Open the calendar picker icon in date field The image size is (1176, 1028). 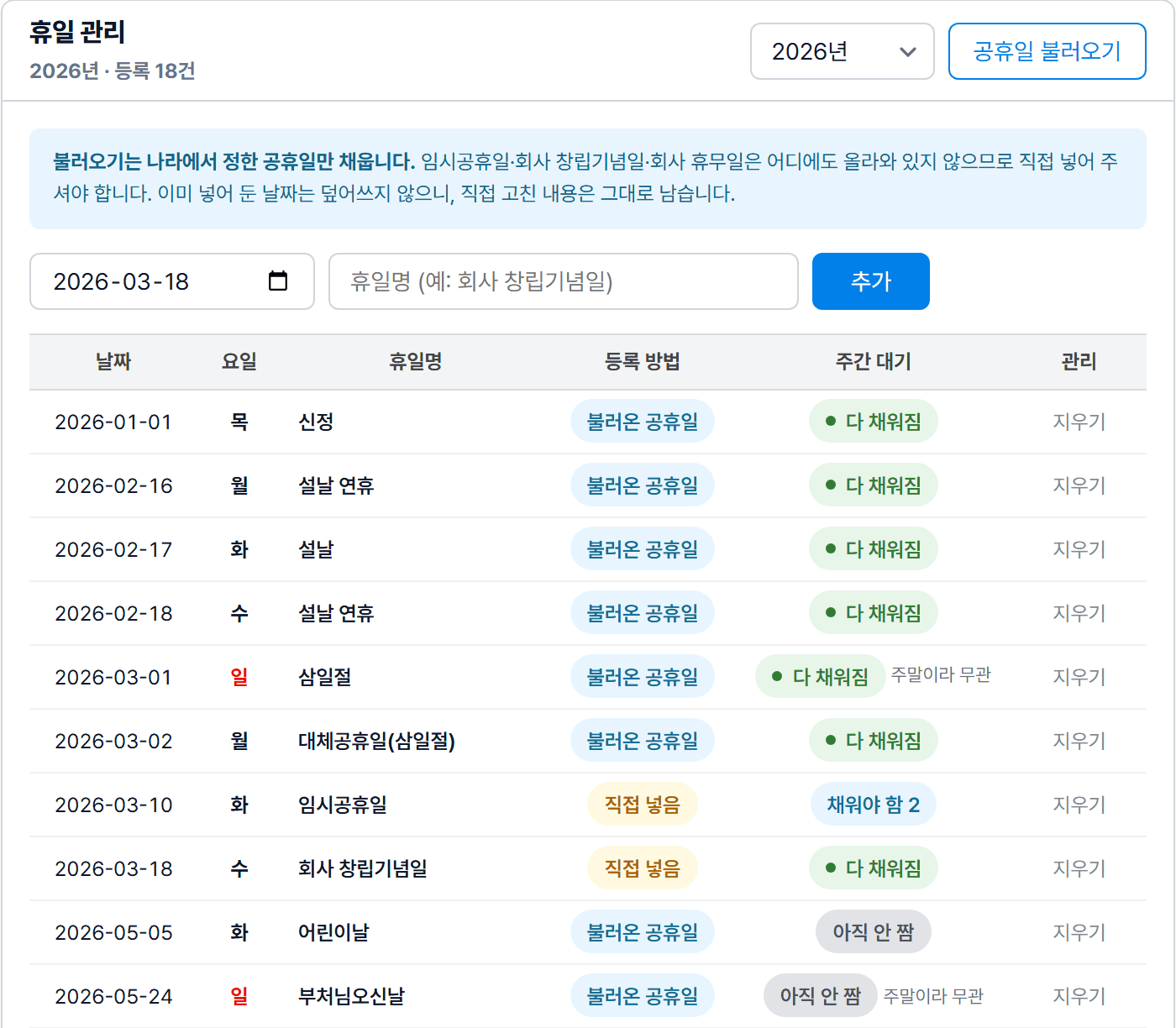(278, 281)
